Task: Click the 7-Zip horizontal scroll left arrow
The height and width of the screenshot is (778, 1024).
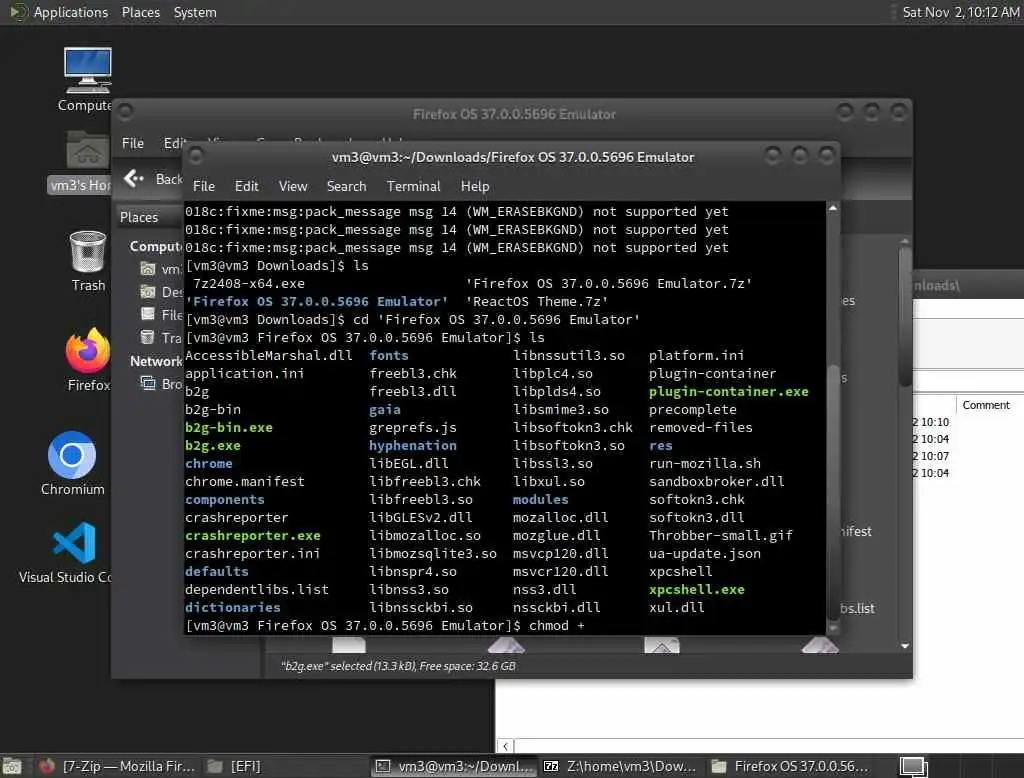Action: click(x=505, y=746)
